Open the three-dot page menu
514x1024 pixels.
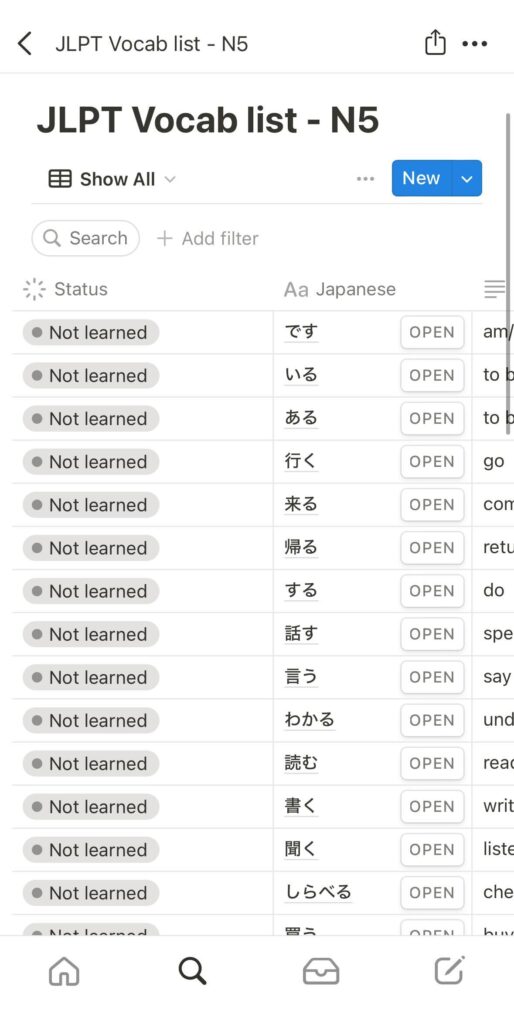click(475, 44)
